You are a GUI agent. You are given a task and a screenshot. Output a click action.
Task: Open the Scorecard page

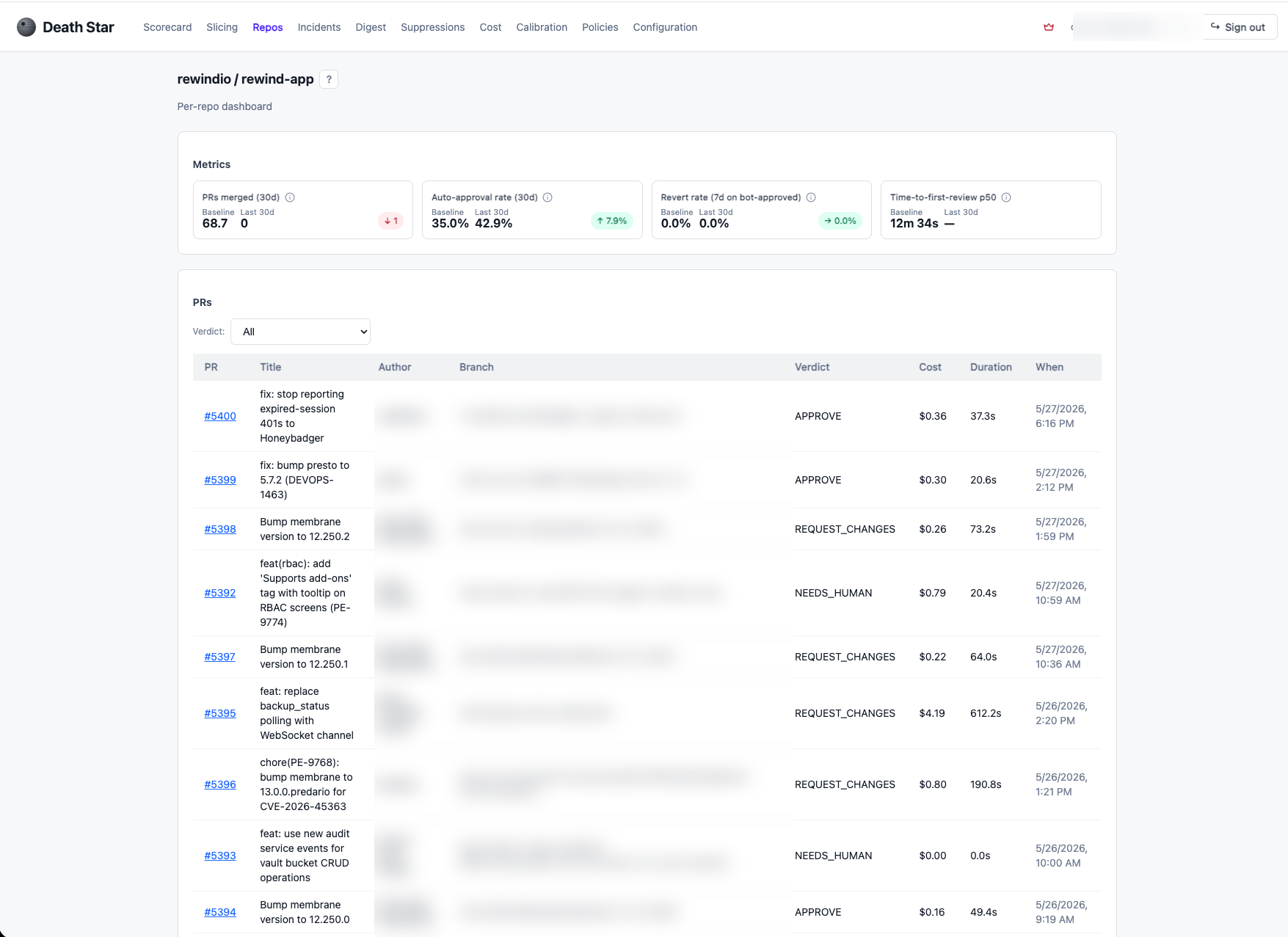pos(167,27)
